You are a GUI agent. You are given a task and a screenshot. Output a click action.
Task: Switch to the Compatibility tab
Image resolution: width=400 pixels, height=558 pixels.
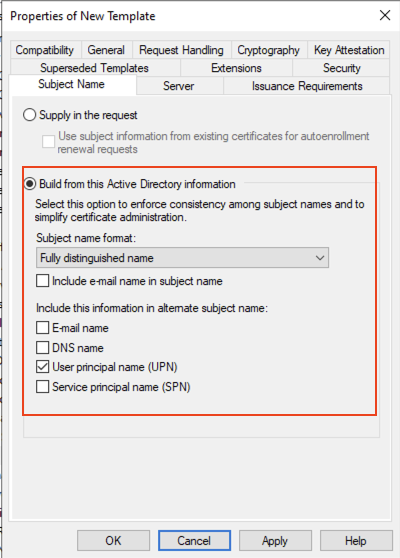(x=45, y=50)
